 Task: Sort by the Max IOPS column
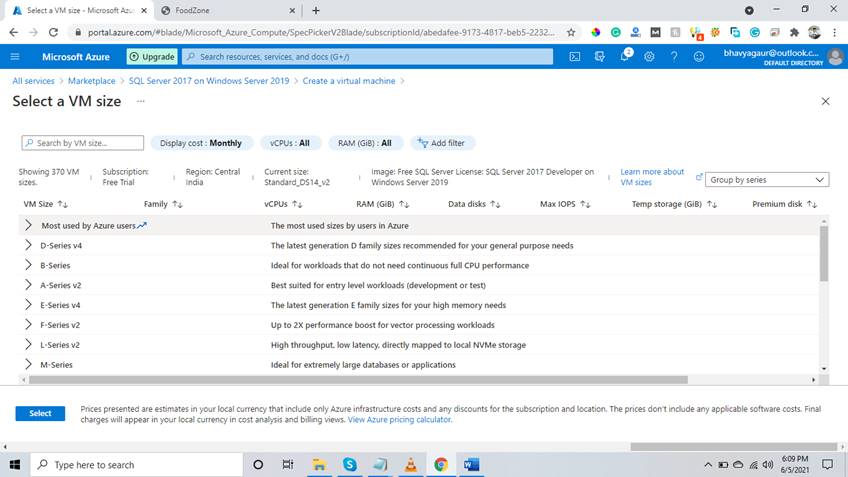(x=565, y=204)
